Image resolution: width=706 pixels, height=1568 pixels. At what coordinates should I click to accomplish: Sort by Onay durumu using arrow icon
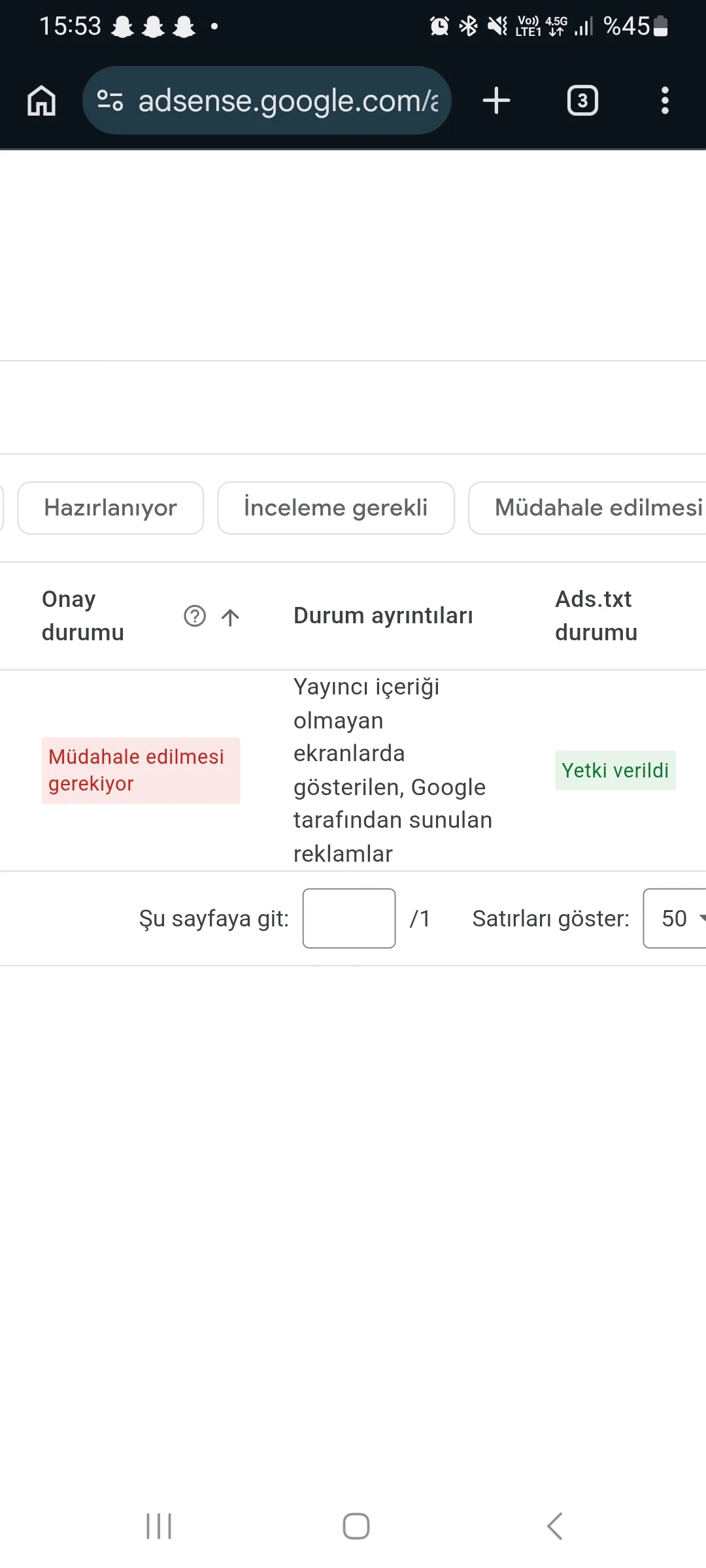click(230, 617)
